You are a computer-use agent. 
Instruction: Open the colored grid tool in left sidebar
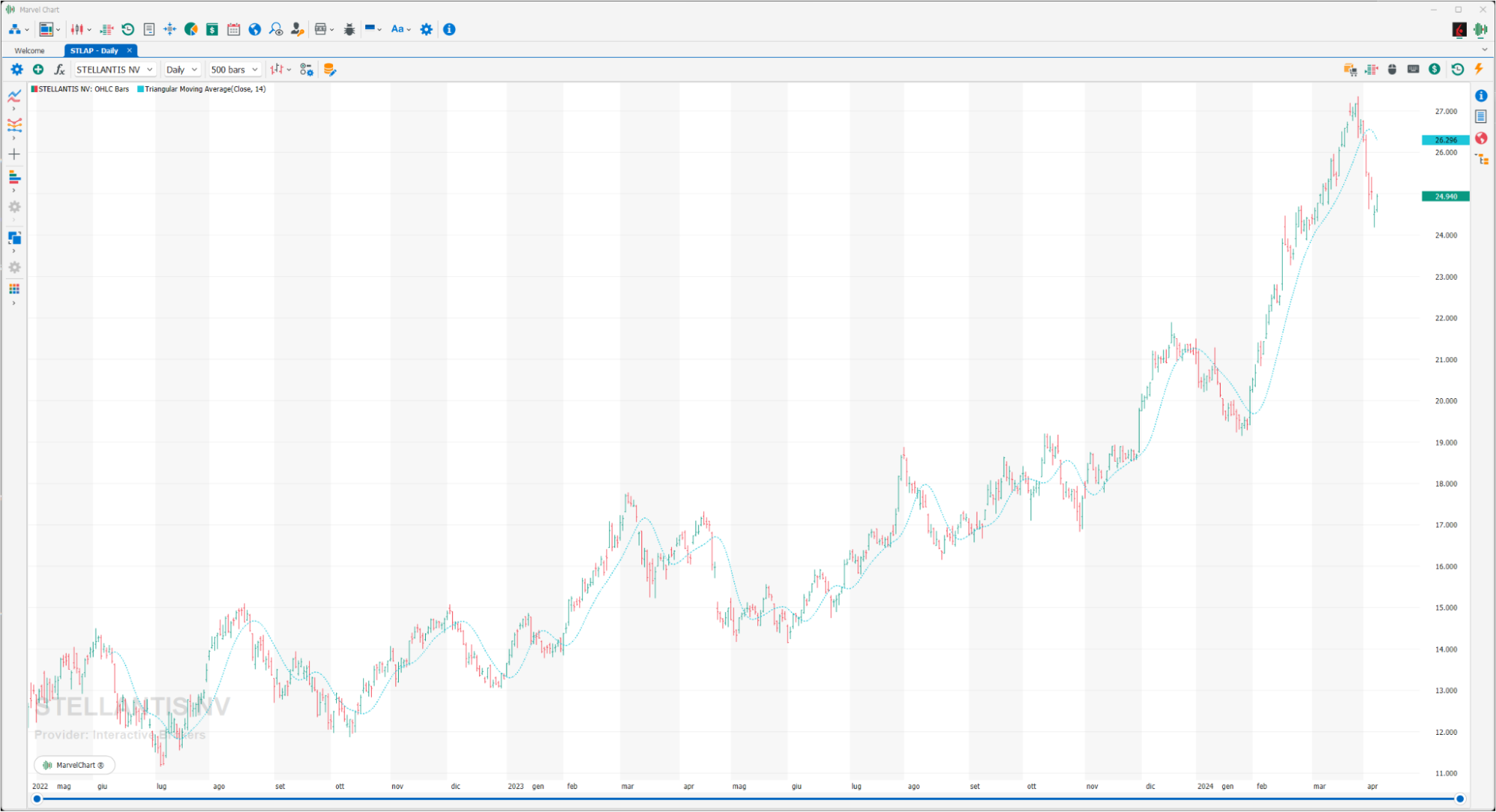tap(14, 289)
